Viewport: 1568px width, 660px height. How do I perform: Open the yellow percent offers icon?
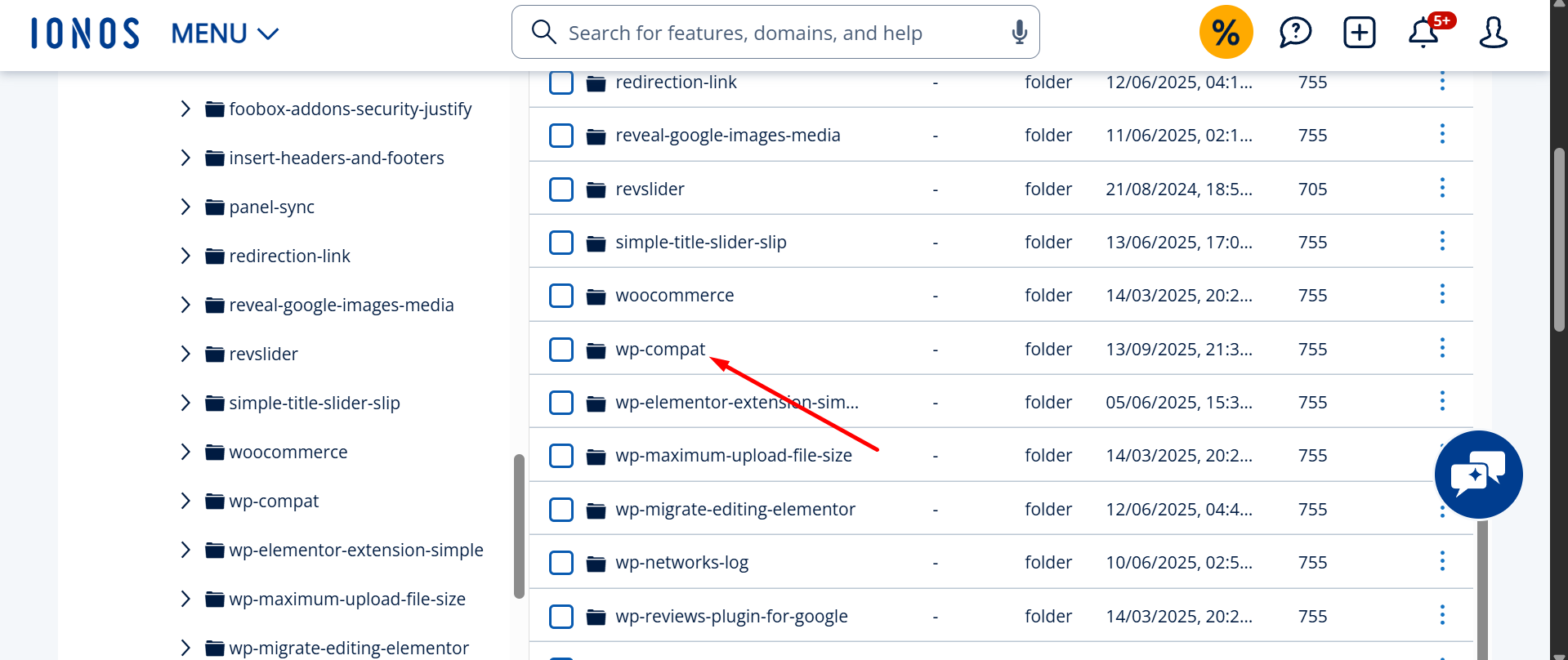pyautogui.click(x=1226, y=33)
